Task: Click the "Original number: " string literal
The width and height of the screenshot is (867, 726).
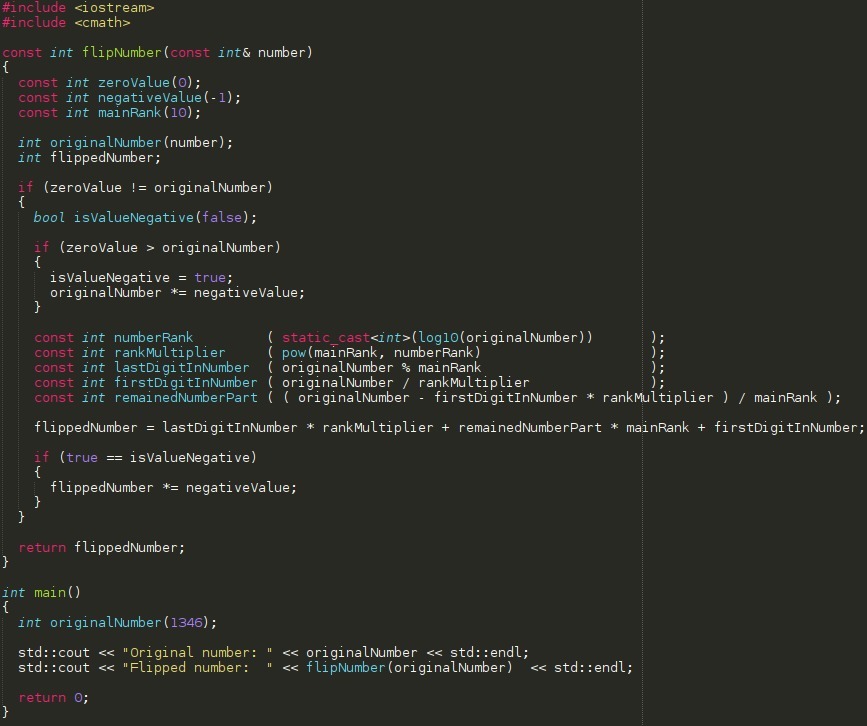Action: (197, 652)
